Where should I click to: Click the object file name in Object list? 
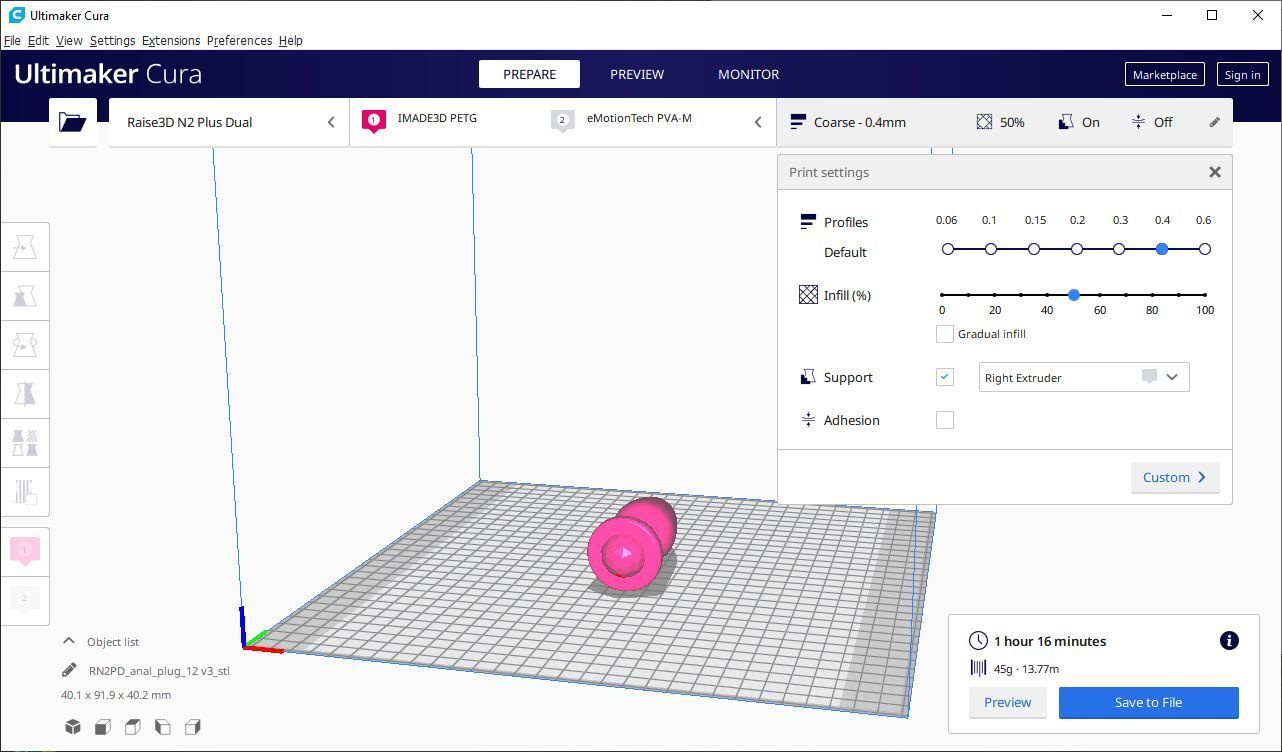point(159,671)
